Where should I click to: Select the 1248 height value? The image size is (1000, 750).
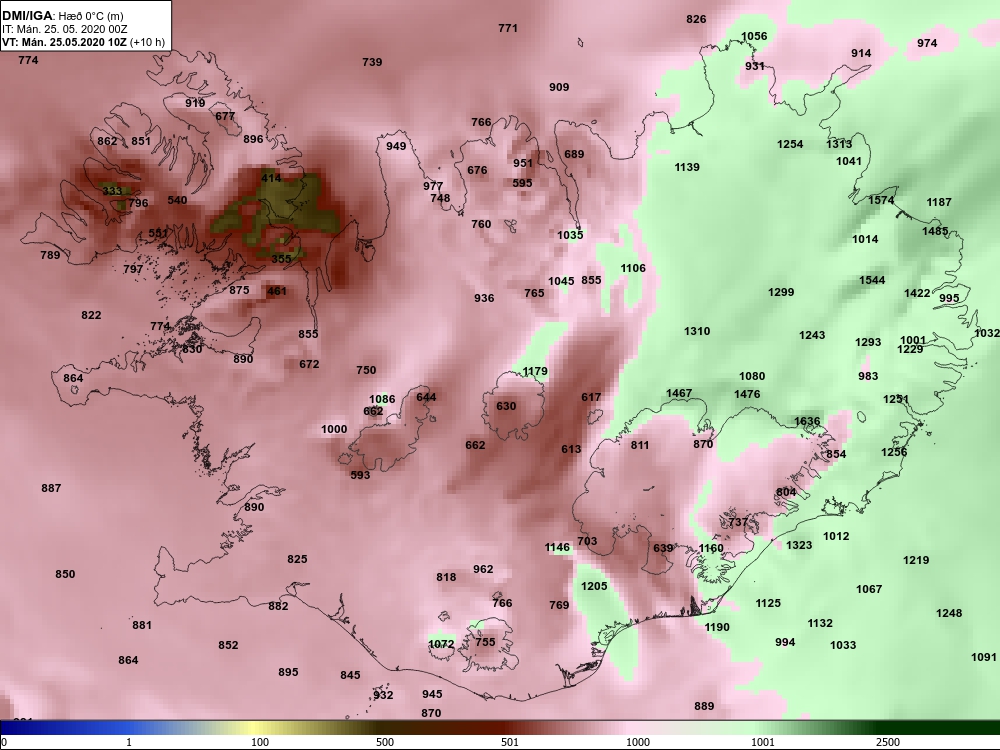point(949,613)
